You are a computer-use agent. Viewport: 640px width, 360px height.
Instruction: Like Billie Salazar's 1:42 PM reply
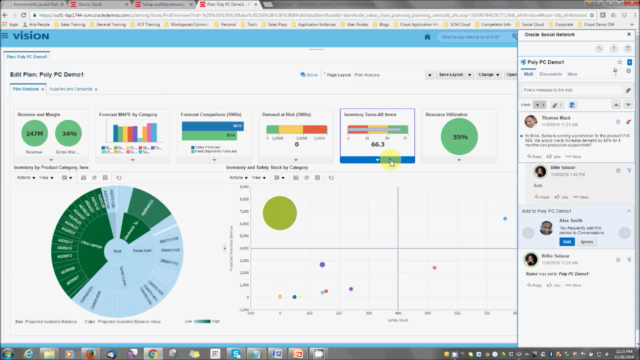pos(561,197)
